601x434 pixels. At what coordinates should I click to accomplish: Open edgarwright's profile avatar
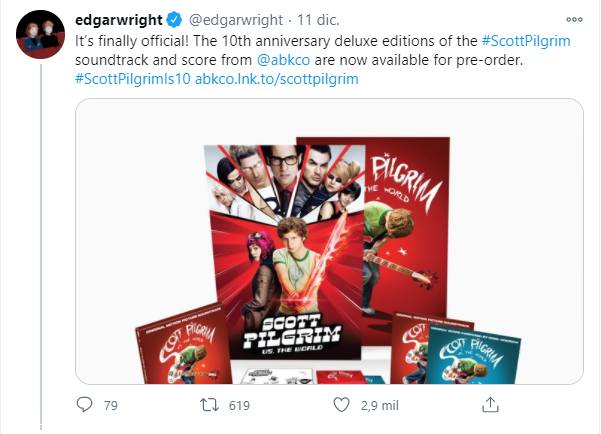(x=41, y=35)
